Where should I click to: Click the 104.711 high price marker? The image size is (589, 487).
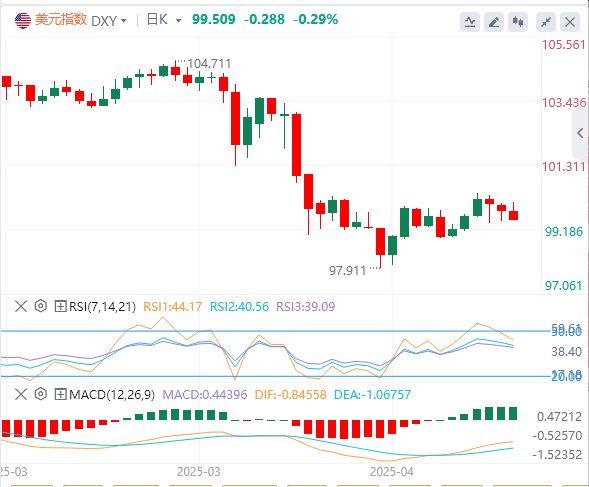209,64
